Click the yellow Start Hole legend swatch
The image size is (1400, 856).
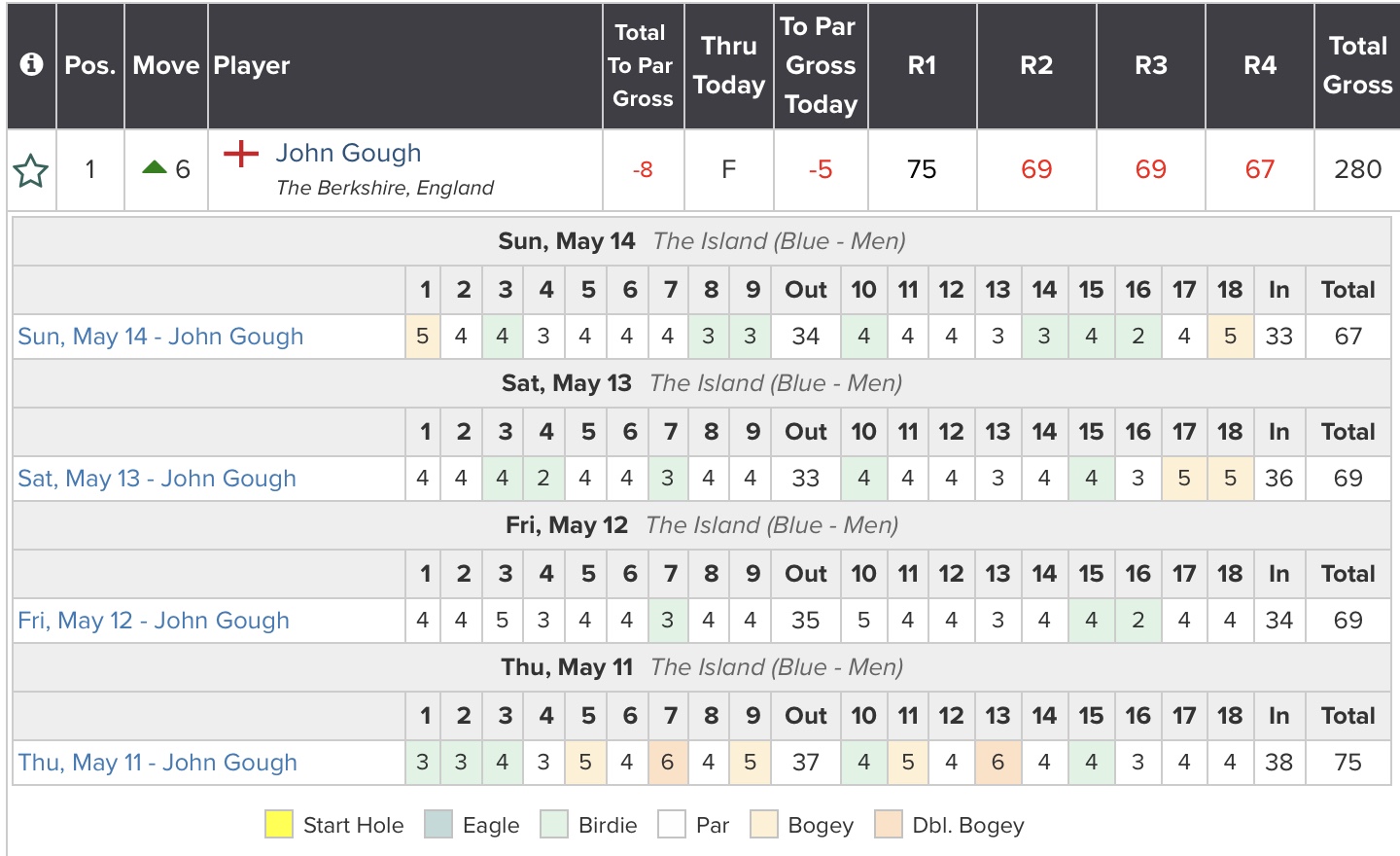click(279, 825)
